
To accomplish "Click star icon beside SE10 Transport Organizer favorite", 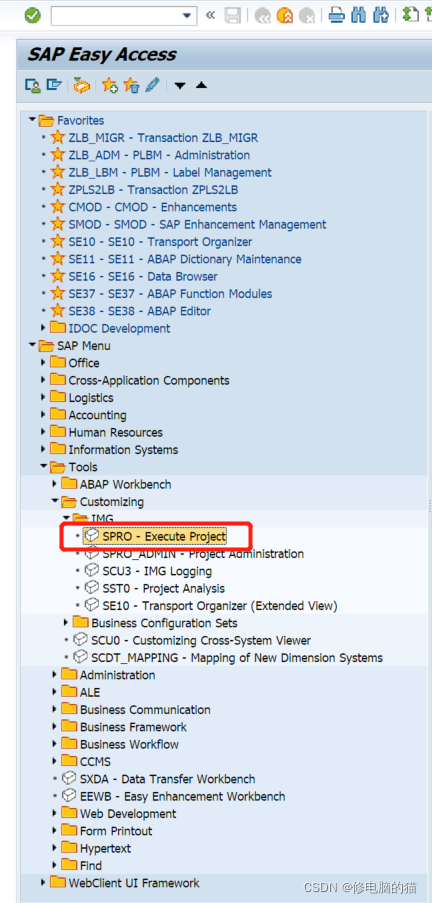I will [x=57, y=241].
